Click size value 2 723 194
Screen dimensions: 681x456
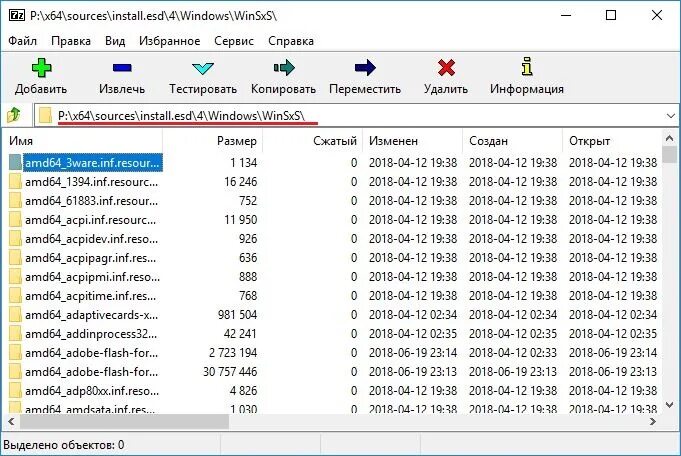click(233, 353)
